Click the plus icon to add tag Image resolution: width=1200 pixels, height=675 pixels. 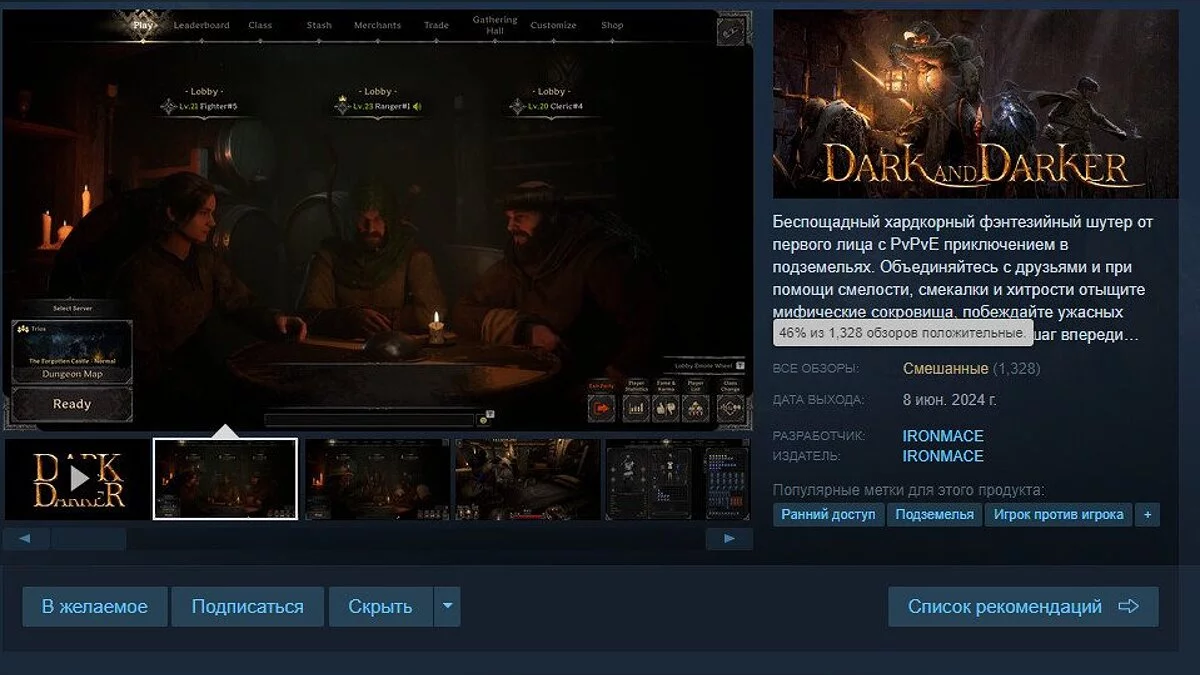tap(1147, 515)
